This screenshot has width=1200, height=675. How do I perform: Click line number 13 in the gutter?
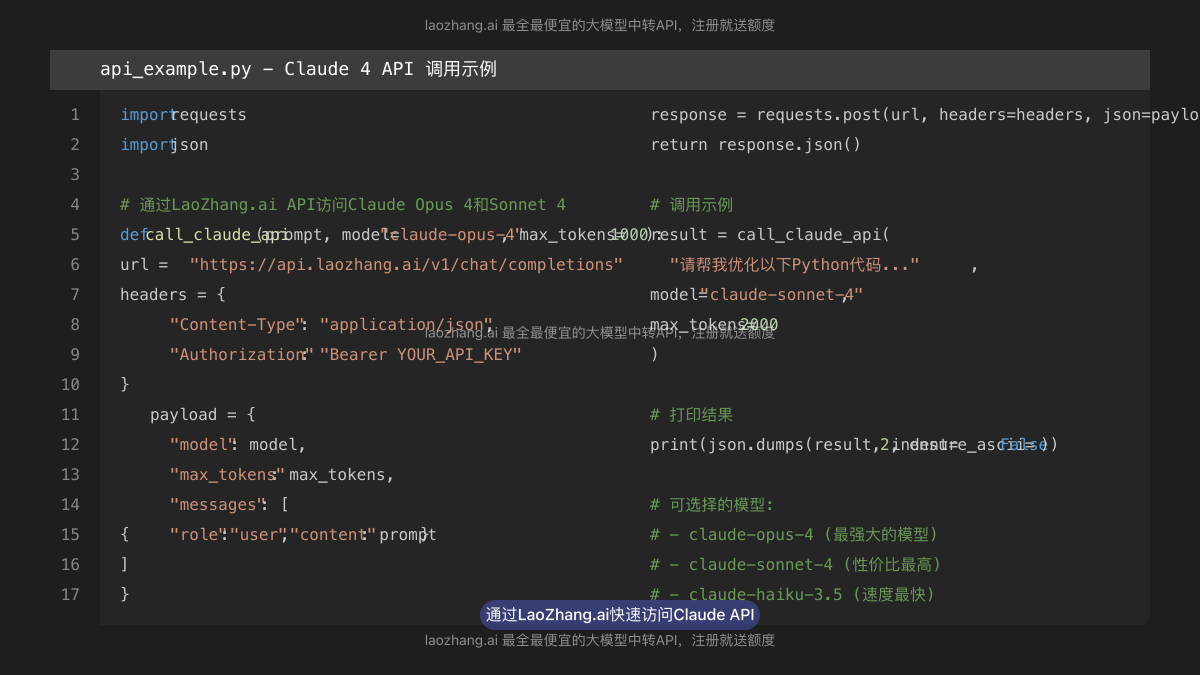pyautogui.click(x=70, y=475)
